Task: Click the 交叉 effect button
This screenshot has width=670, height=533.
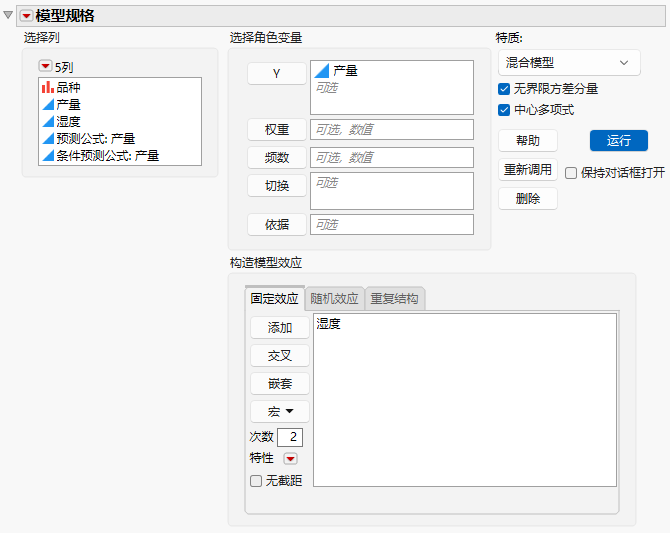Action: (x=280, y=356)
